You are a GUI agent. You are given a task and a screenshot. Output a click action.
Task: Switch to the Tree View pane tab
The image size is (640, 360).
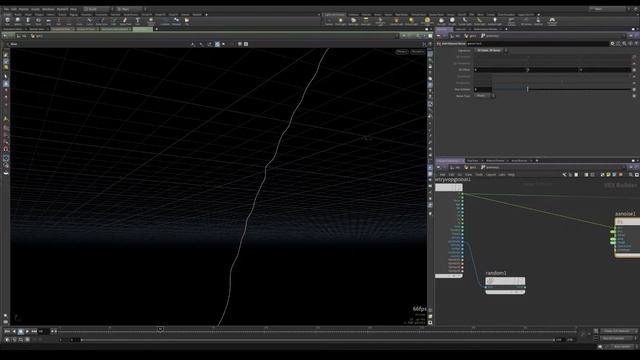[x=472, y=160]
